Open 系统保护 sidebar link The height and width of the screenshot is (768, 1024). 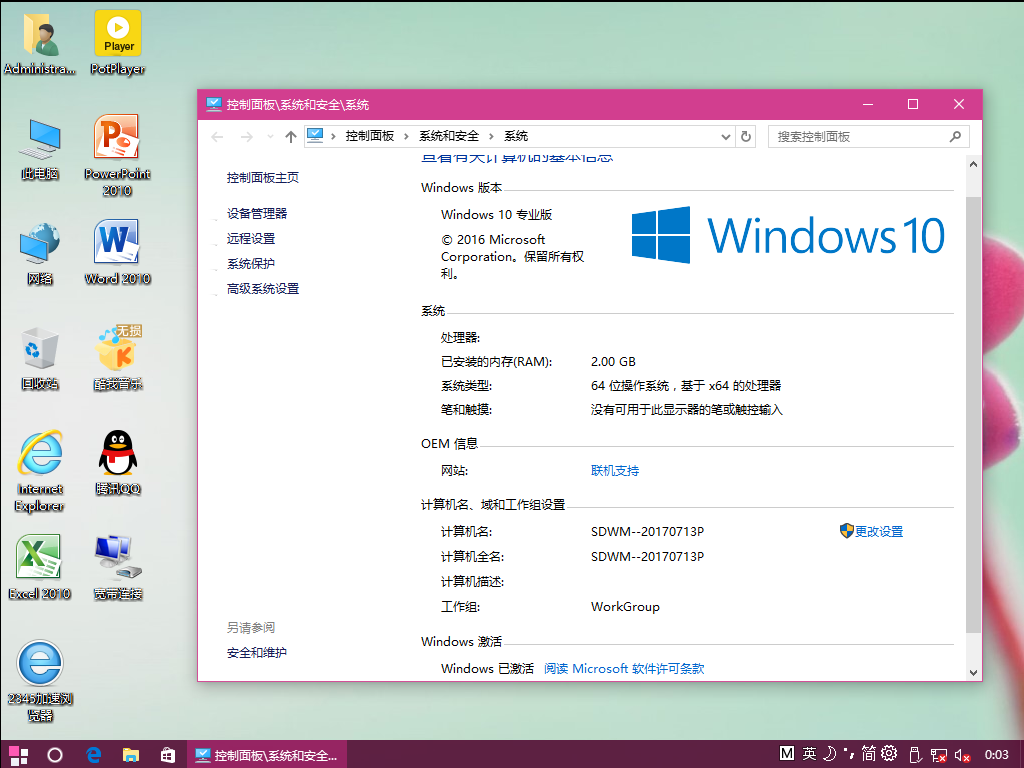pos(251,263)
